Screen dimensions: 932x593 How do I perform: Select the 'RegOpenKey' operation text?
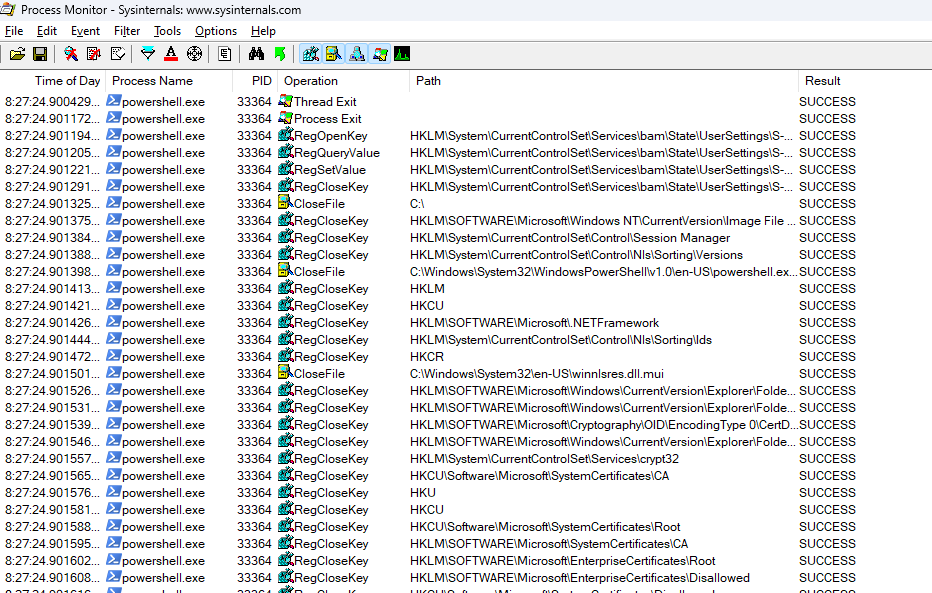pyautogui.click(x=331, y=136)
